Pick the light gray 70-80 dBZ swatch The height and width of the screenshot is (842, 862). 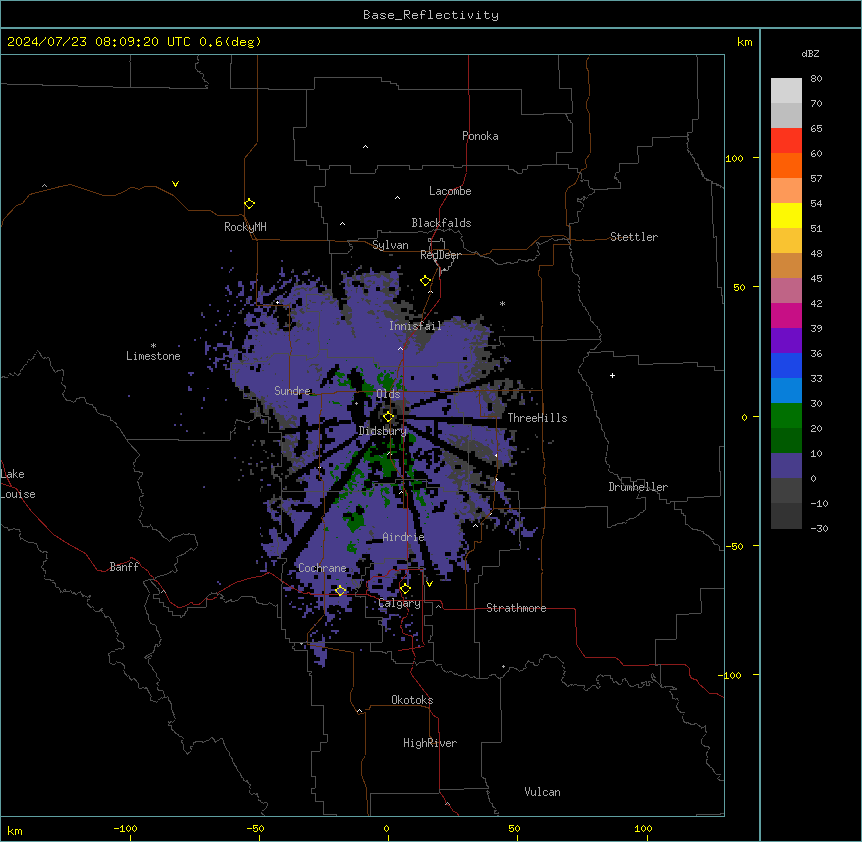click(x=786, y=91)
